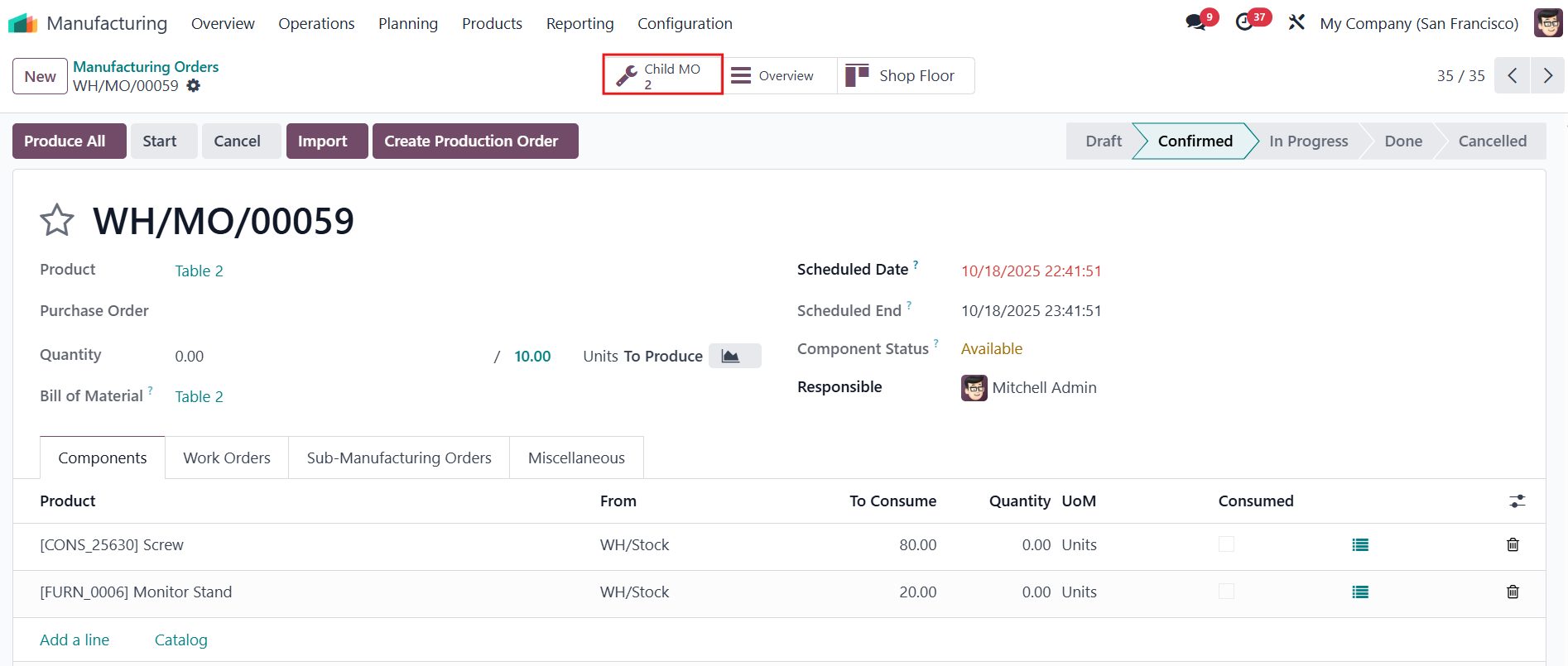Open the chat messages icon

[x=1195, y=23]
